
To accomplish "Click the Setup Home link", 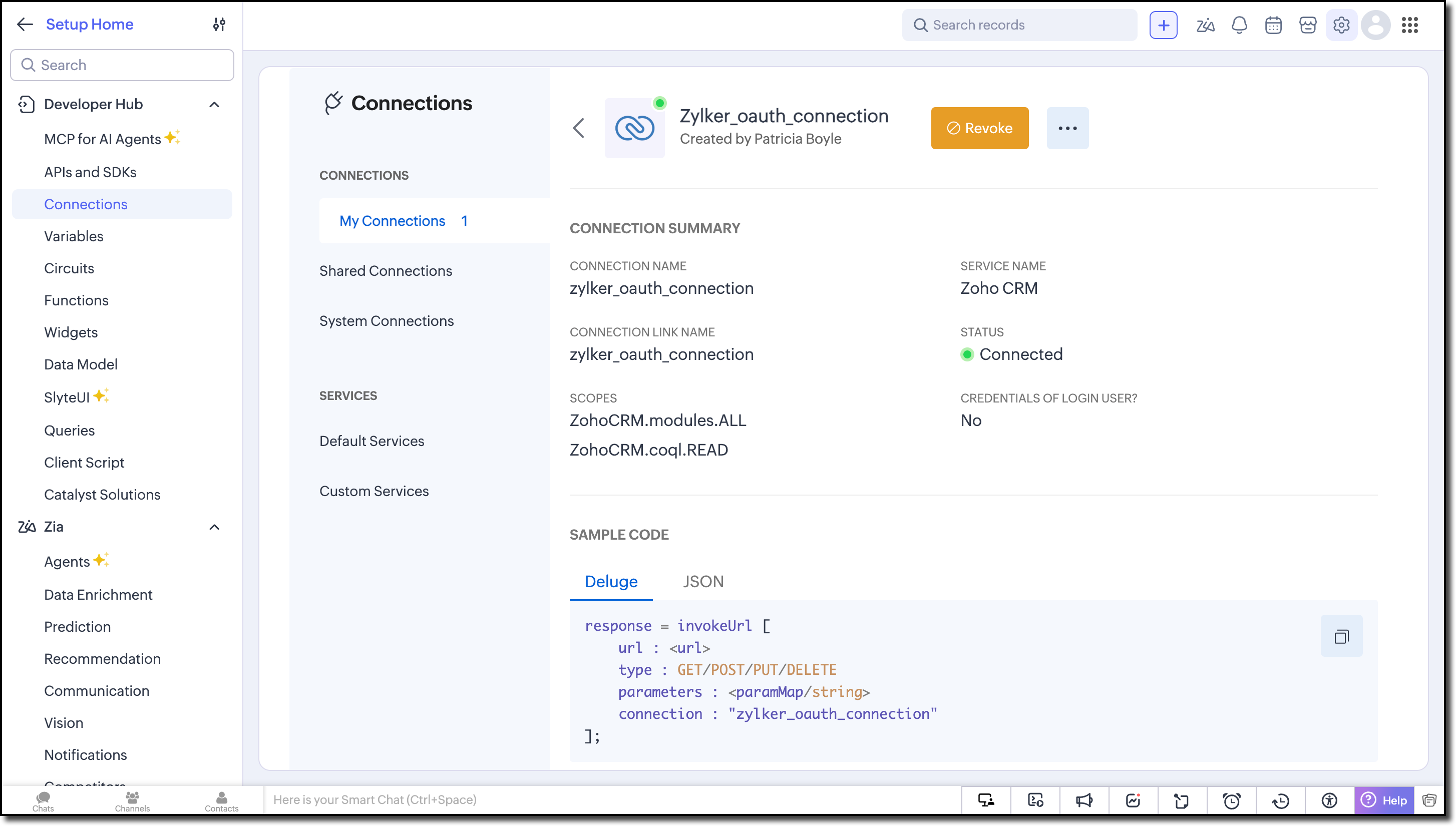I will pyautogui.click(x=90, y=25).
